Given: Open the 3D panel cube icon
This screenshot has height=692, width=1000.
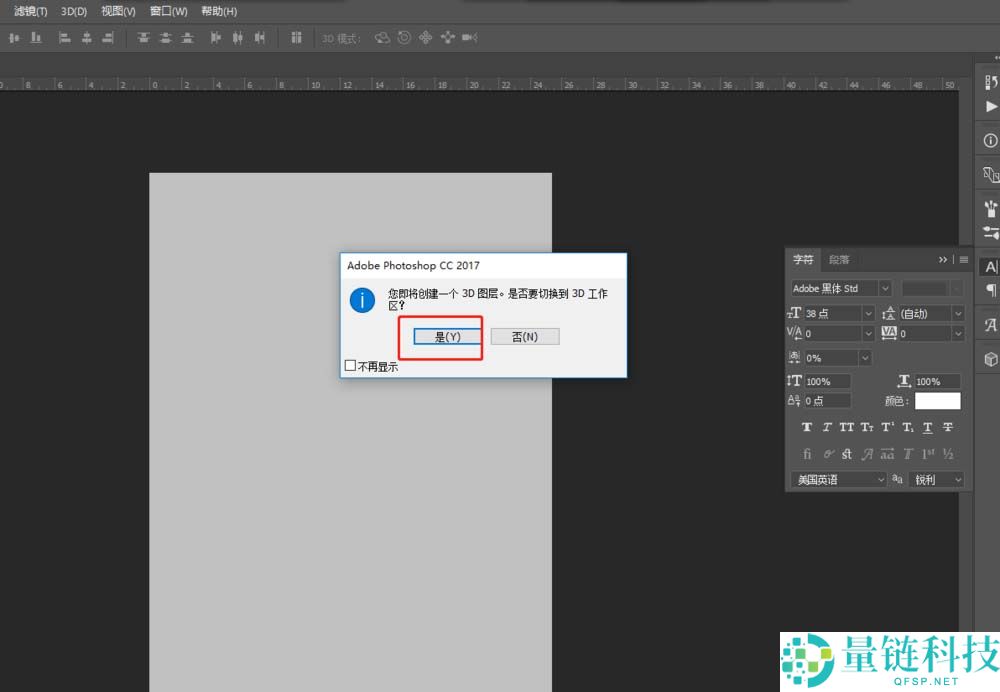Looking at the screenshot, I should tap(990, 358).
